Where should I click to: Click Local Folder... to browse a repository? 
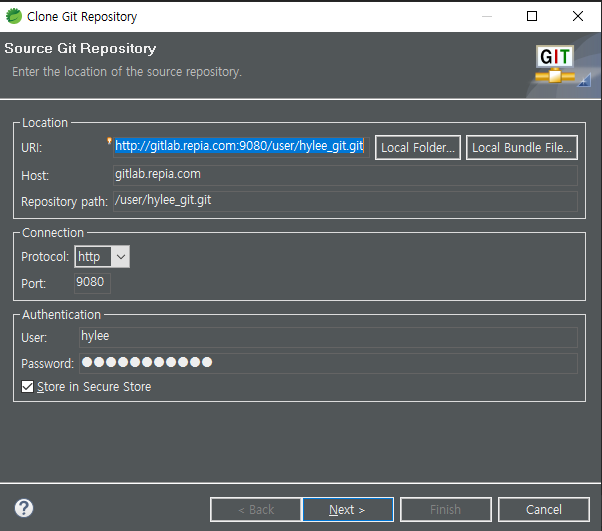tap(418, 148)
